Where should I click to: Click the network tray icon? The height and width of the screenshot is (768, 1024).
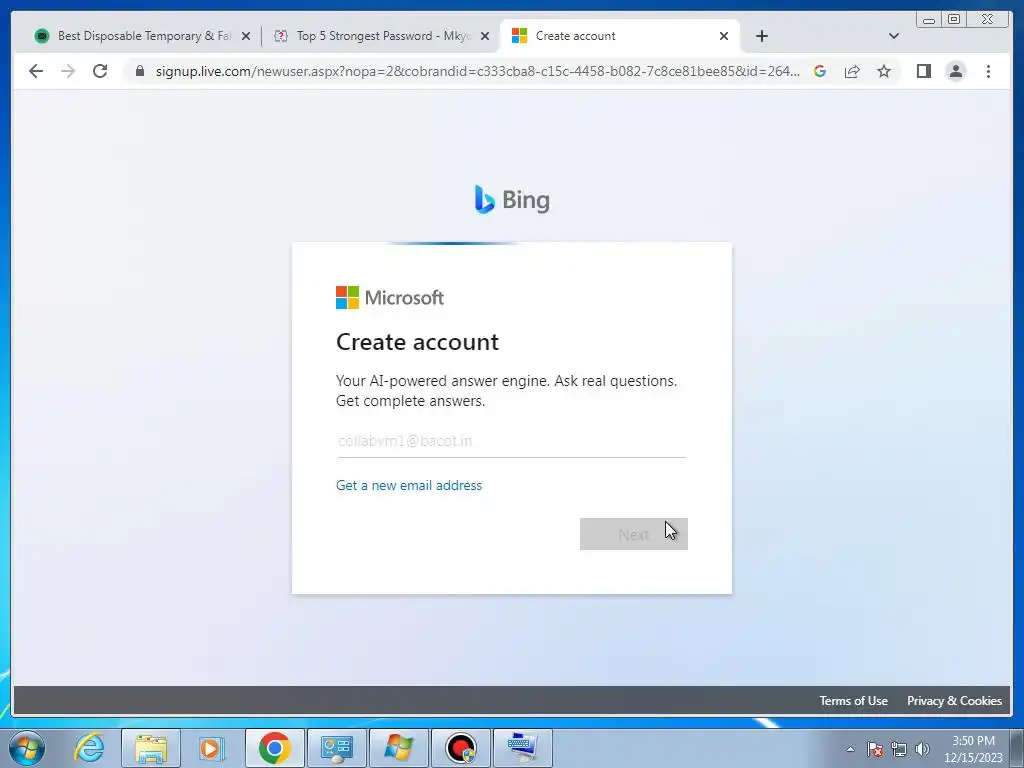899,749
